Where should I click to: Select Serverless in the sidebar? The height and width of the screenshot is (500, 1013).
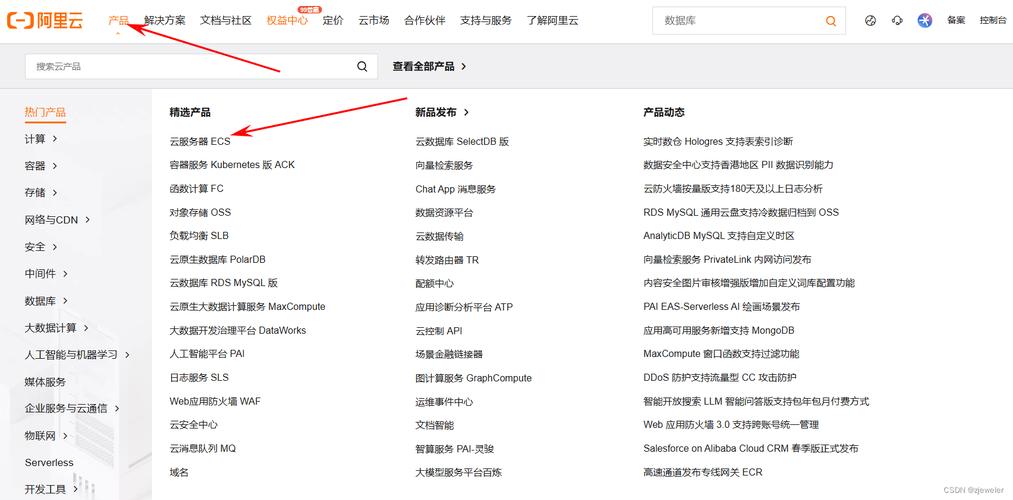click(49, 463)
